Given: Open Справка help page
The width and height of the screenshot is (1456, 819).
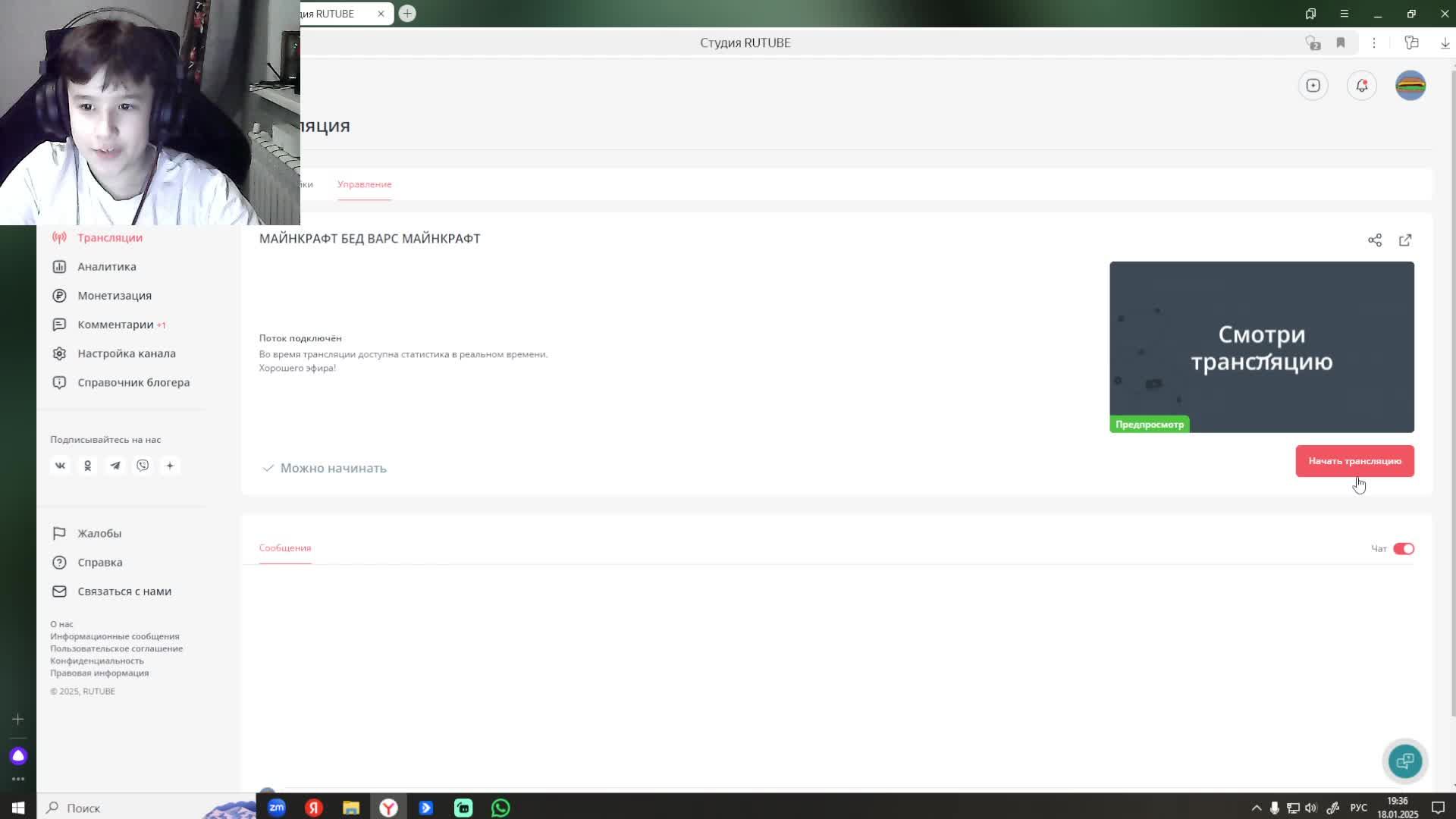Looking at the screenshot, I should 100,562.
